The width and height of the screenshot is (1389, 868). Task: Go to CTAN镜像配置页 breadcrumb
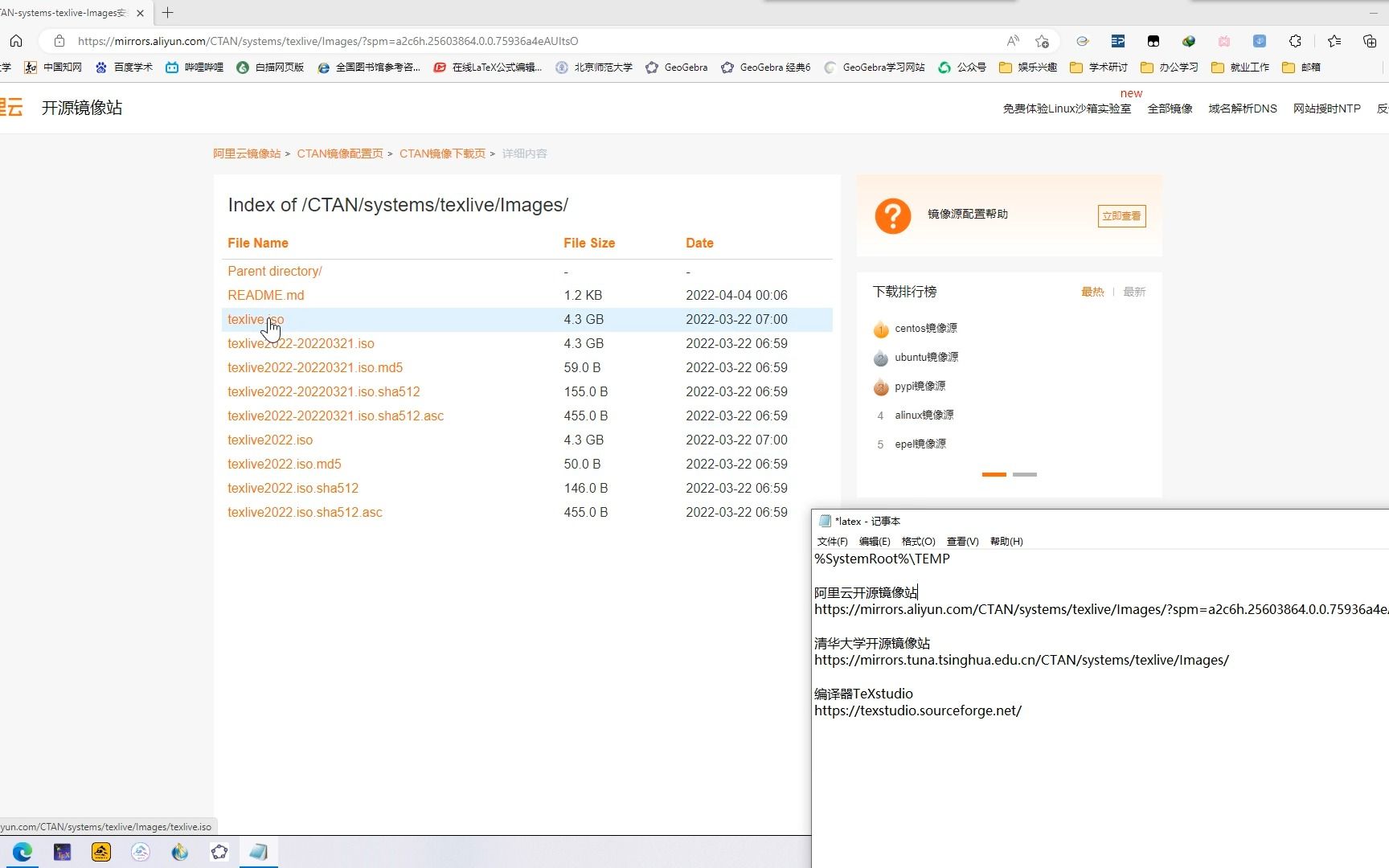(x=340, y=154)
